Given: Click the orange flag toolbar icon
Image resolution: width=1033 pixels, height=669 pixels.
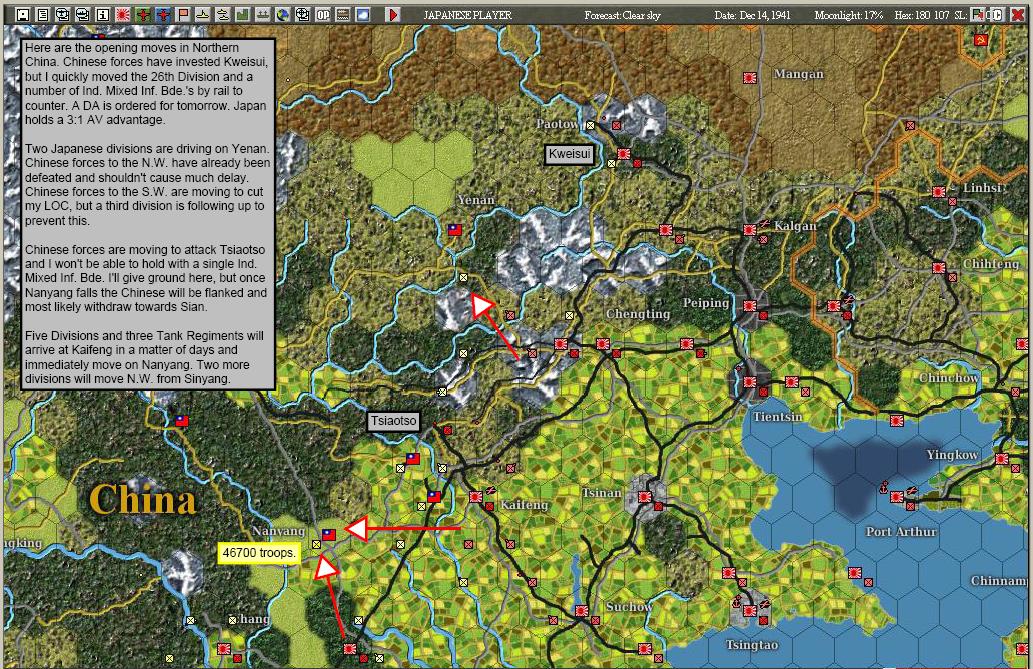Looking at the screenshot, I should tap(182, 14).
